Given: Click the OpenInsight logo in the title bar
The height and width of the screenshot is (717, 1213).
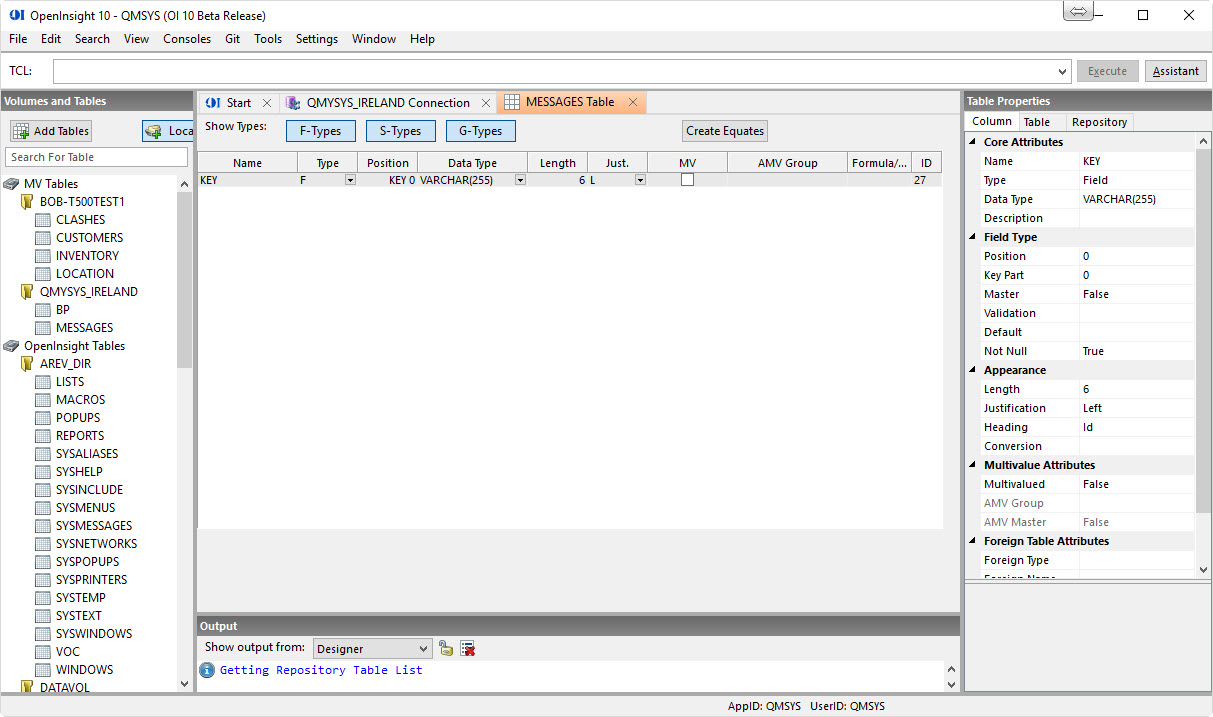Looking at the screenshot, I should pos(16,16).
